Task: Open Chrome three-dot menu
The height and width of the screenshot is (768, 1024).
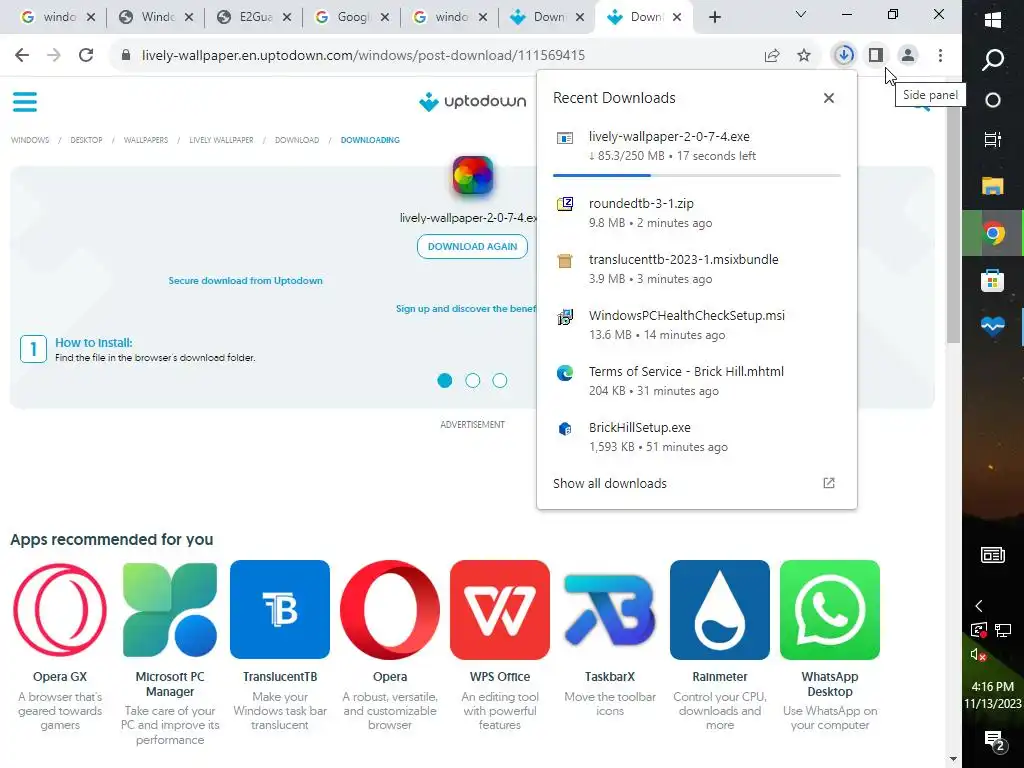Action: (940, 55)
